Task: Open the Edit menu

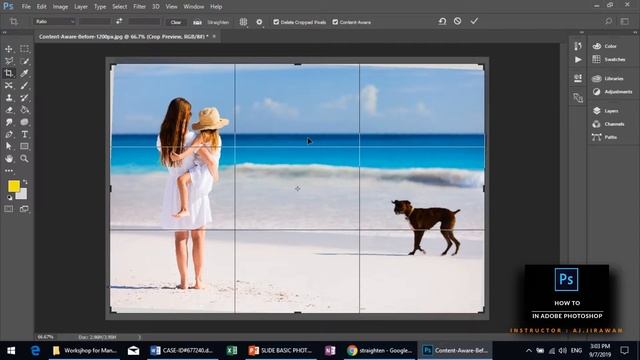Action: pos(42,7)
